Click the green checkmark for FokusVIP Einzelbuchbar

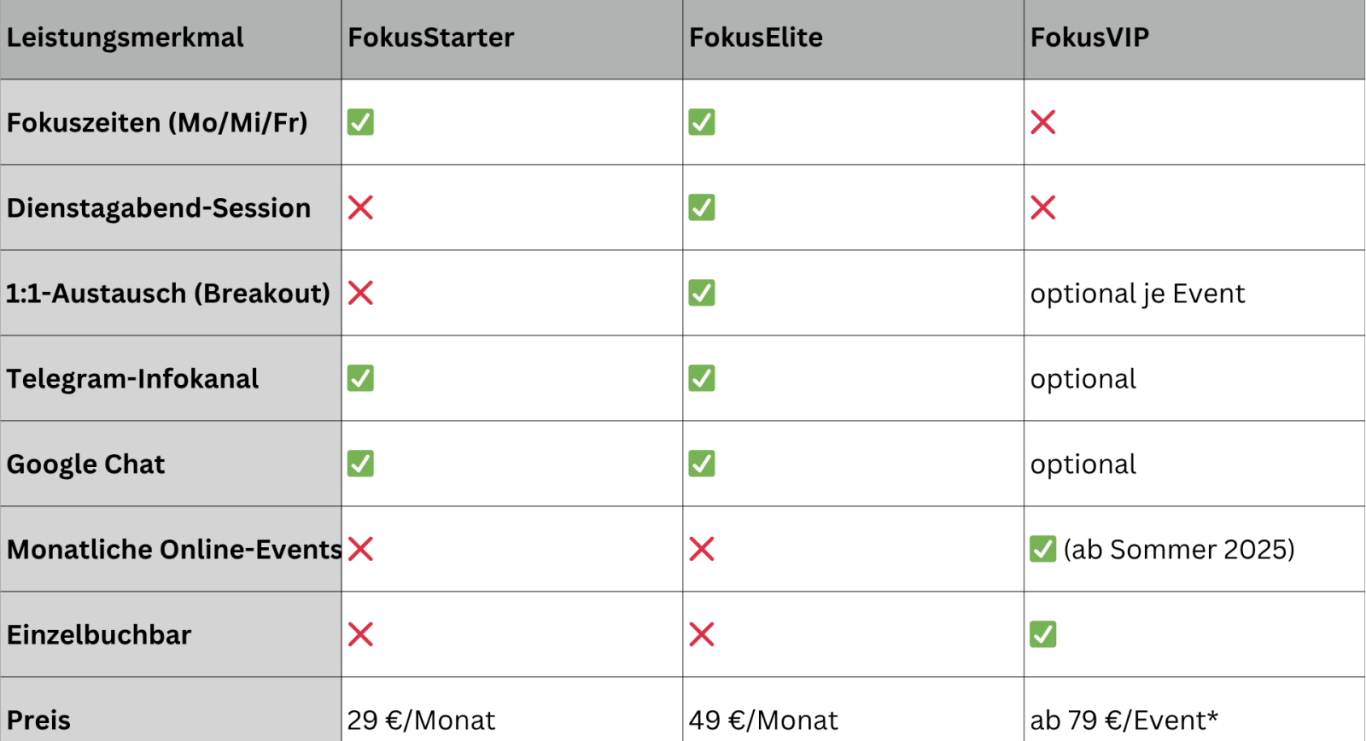click(x=1043, y=634)
